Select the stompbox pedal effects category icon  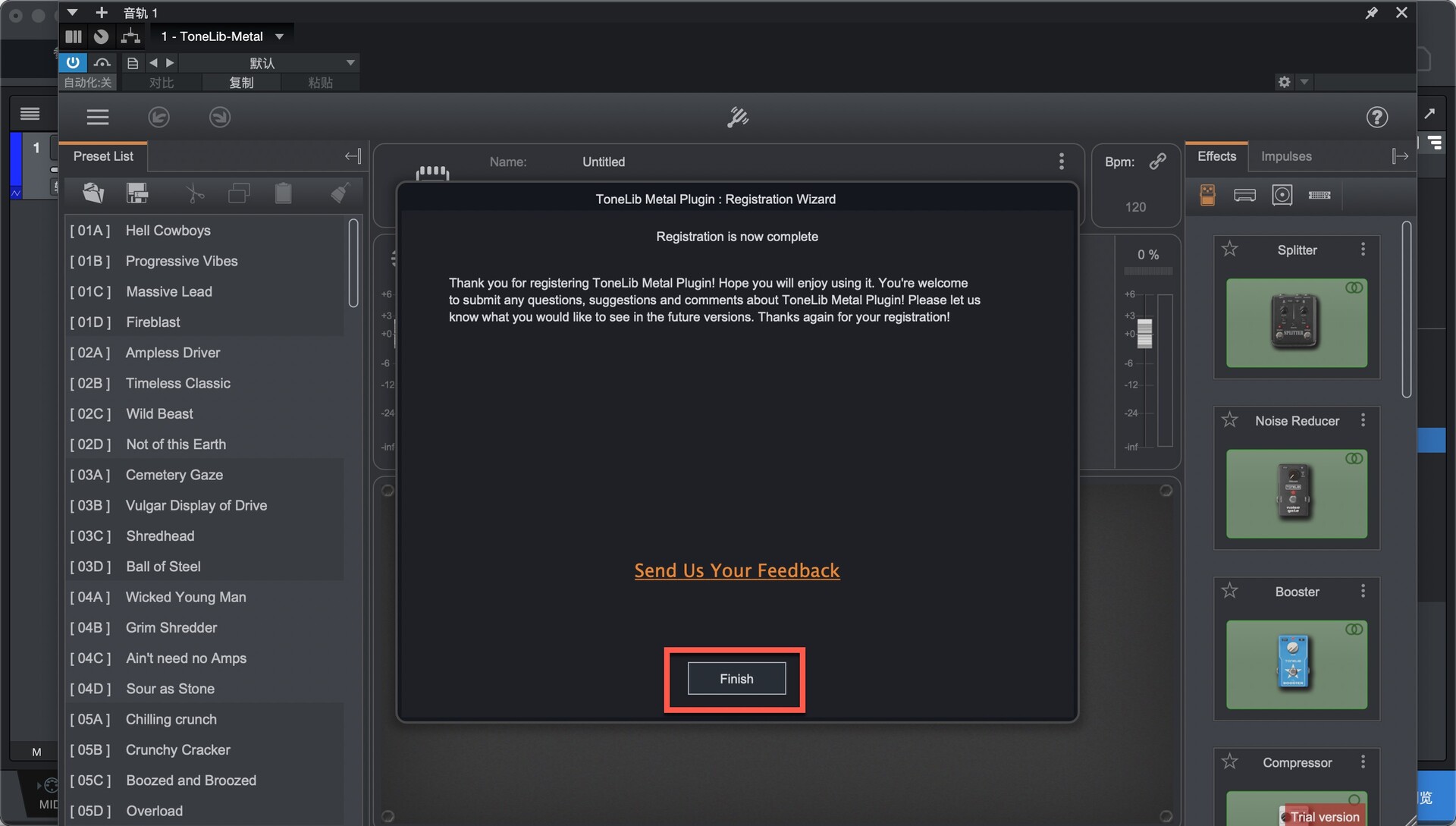[1207, 195]
